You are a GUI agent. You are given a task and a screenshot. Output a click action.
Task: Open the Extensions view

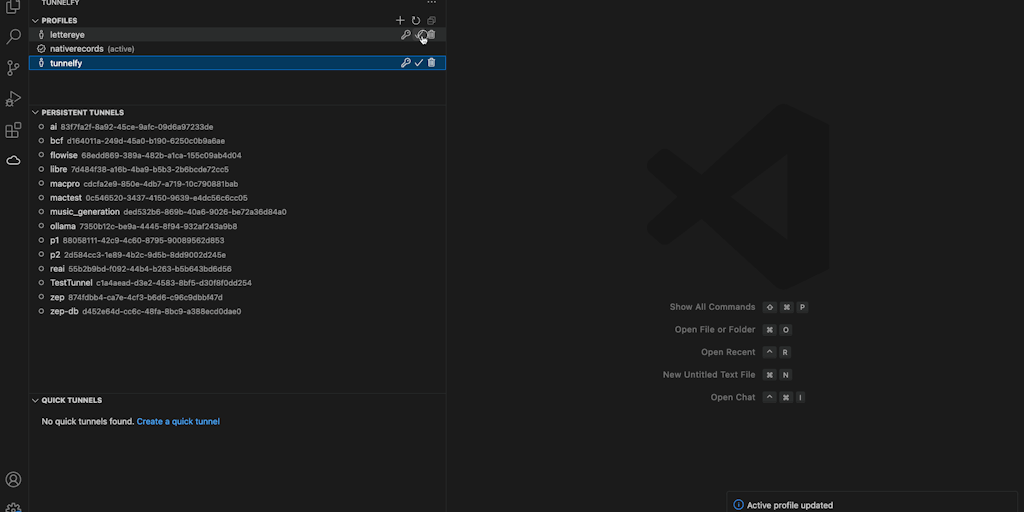point(13,130)
